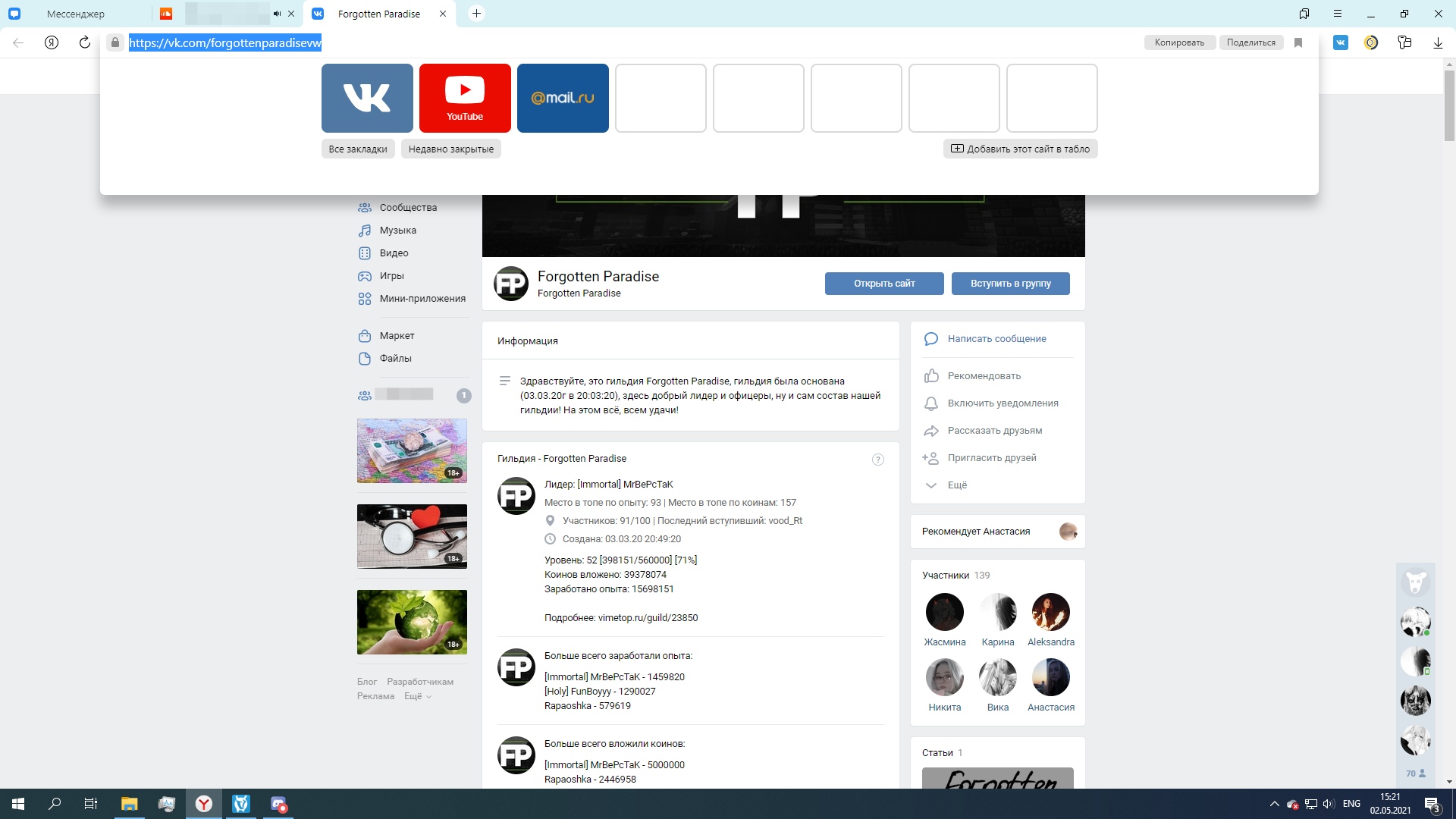The height and width of the screenshot is (819, 1456).
Task: Open the Музыка sidebar item
Action: tap(397, 231)
